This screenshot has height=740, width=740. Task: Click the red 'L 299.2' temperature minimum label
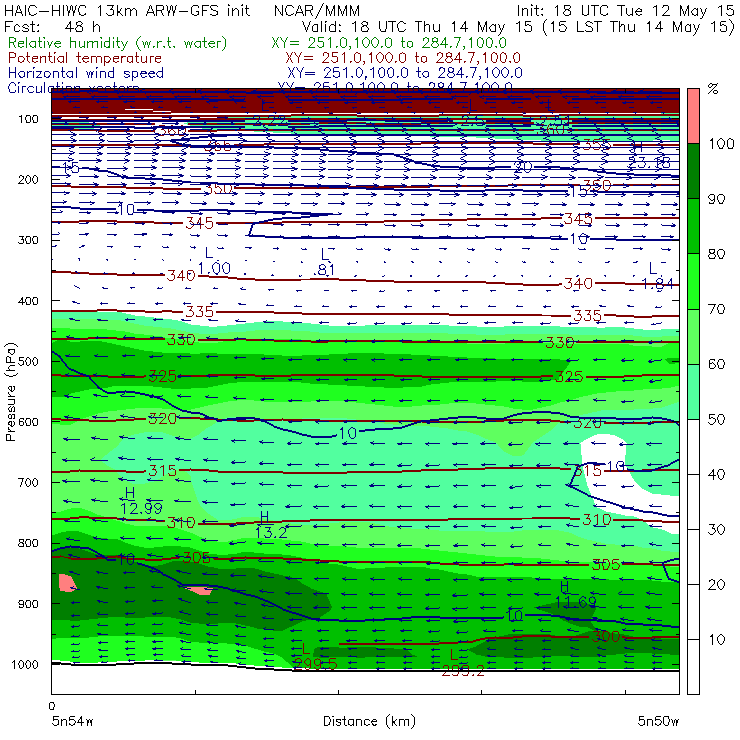[463, 663]
